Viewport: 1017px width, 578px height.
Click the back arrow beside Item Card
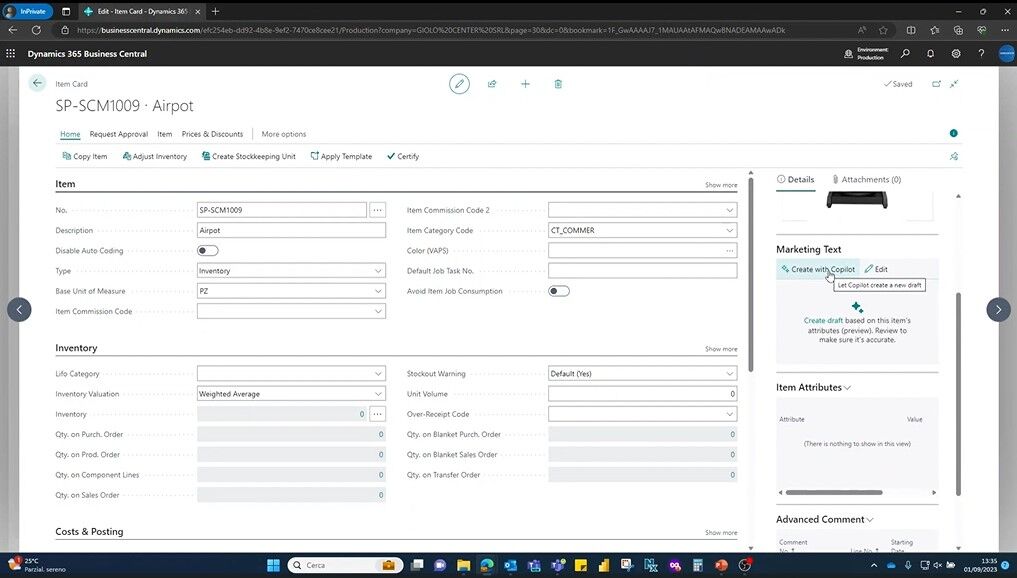point(37,83)
